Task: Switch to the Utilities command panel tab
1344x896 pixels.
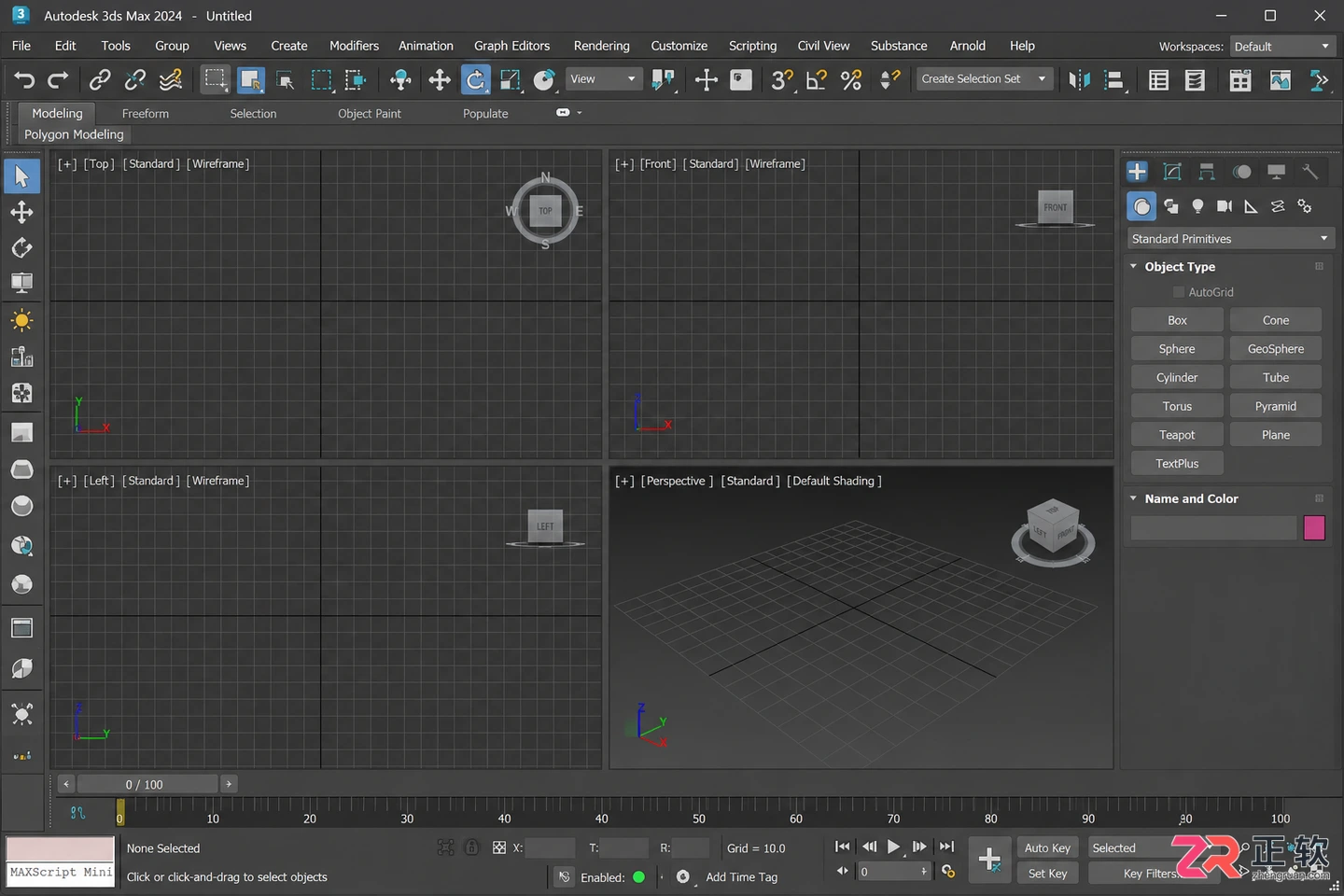Action: [1310, 172]
